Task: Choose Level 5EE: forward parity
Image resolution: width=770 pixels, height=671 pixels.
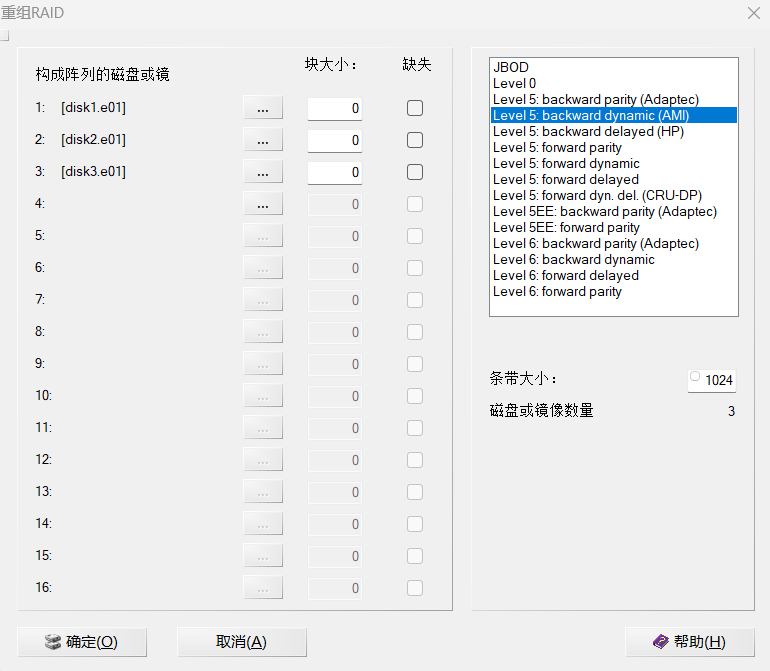Action: point(566,228)
